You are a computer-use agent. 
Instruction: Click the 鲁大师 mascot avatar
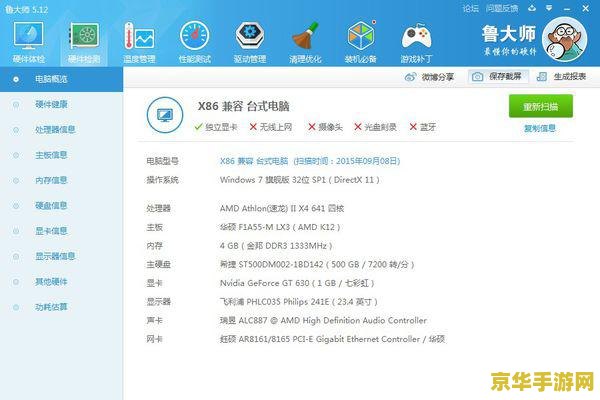coord(564,39)
